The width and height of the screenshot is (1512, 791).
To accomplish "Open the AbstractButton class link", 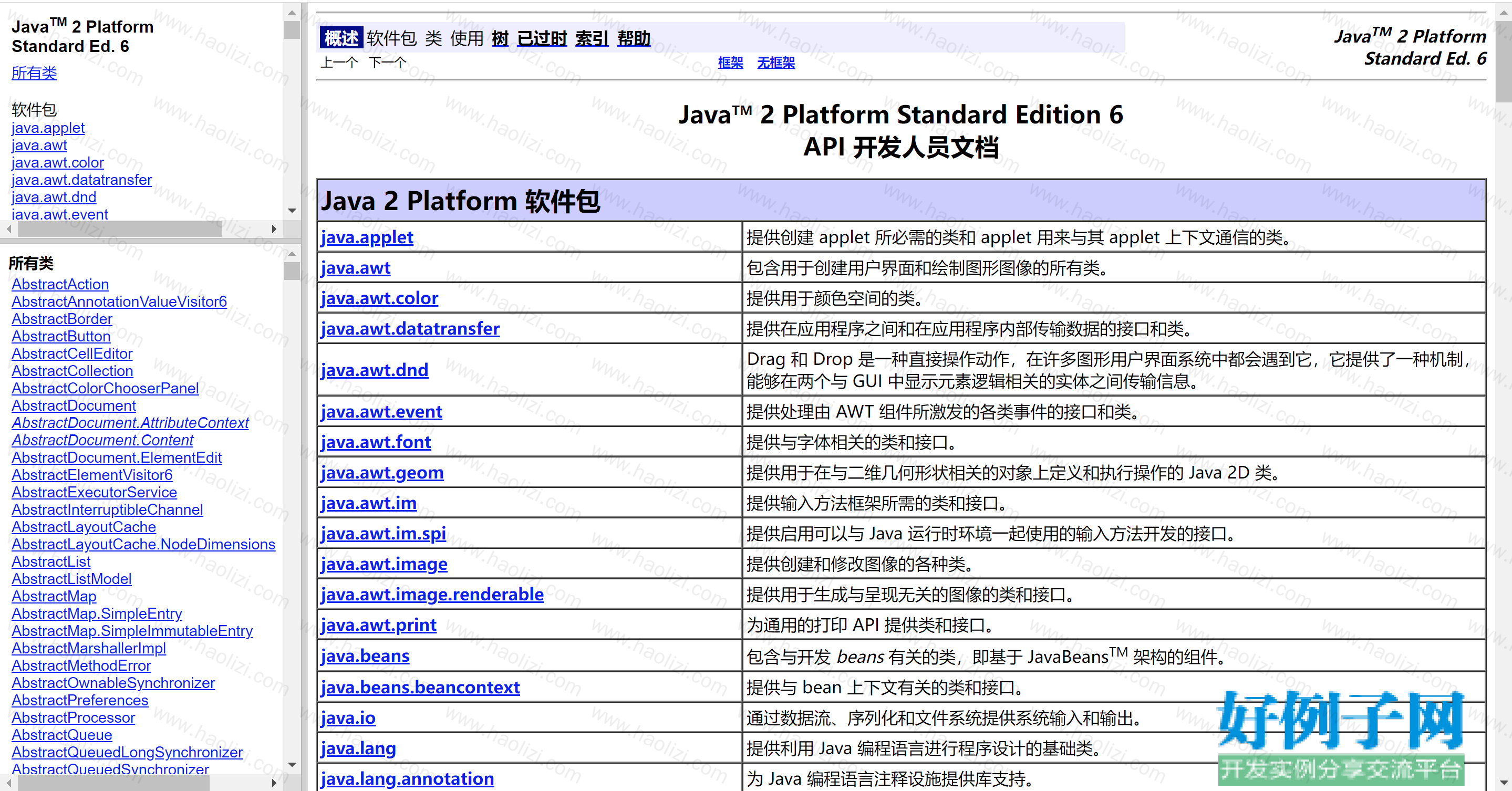I will [x=61, y=336].
